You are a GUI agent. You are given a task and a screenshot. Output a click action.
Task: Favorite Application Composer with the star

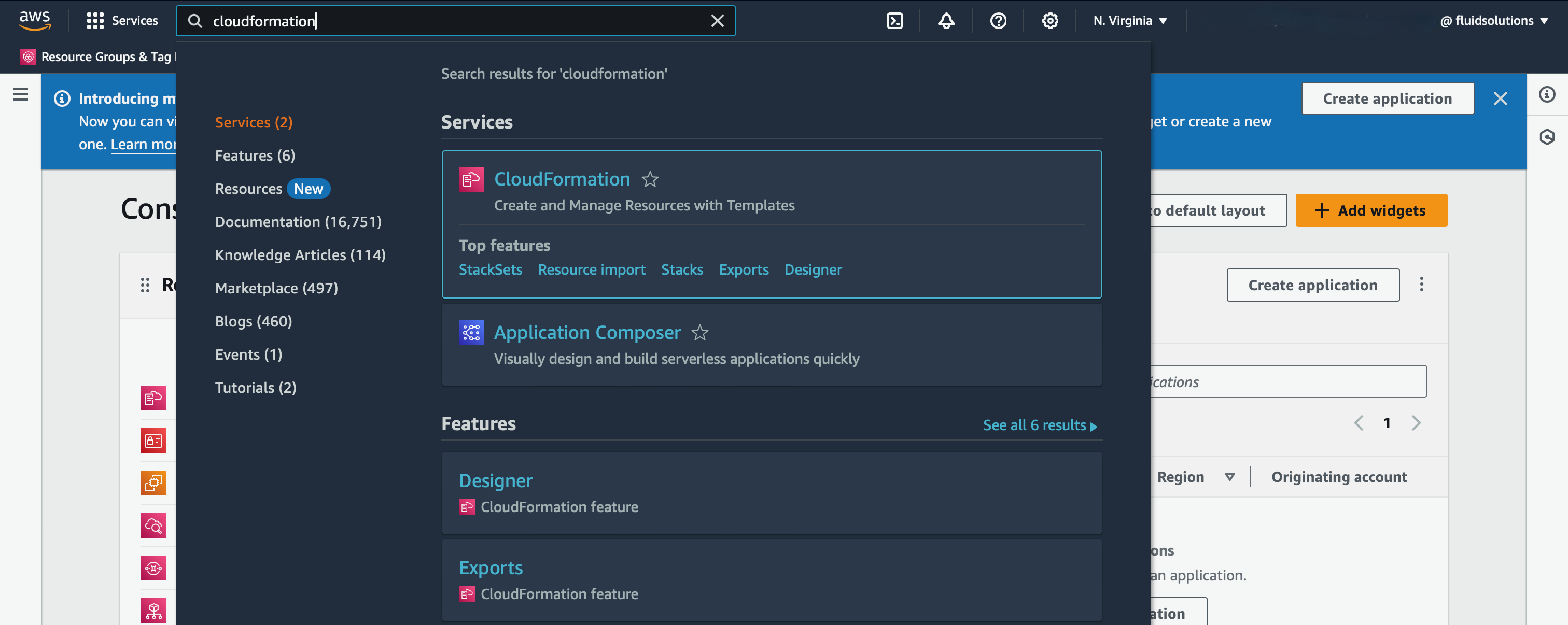coord(701,333)
